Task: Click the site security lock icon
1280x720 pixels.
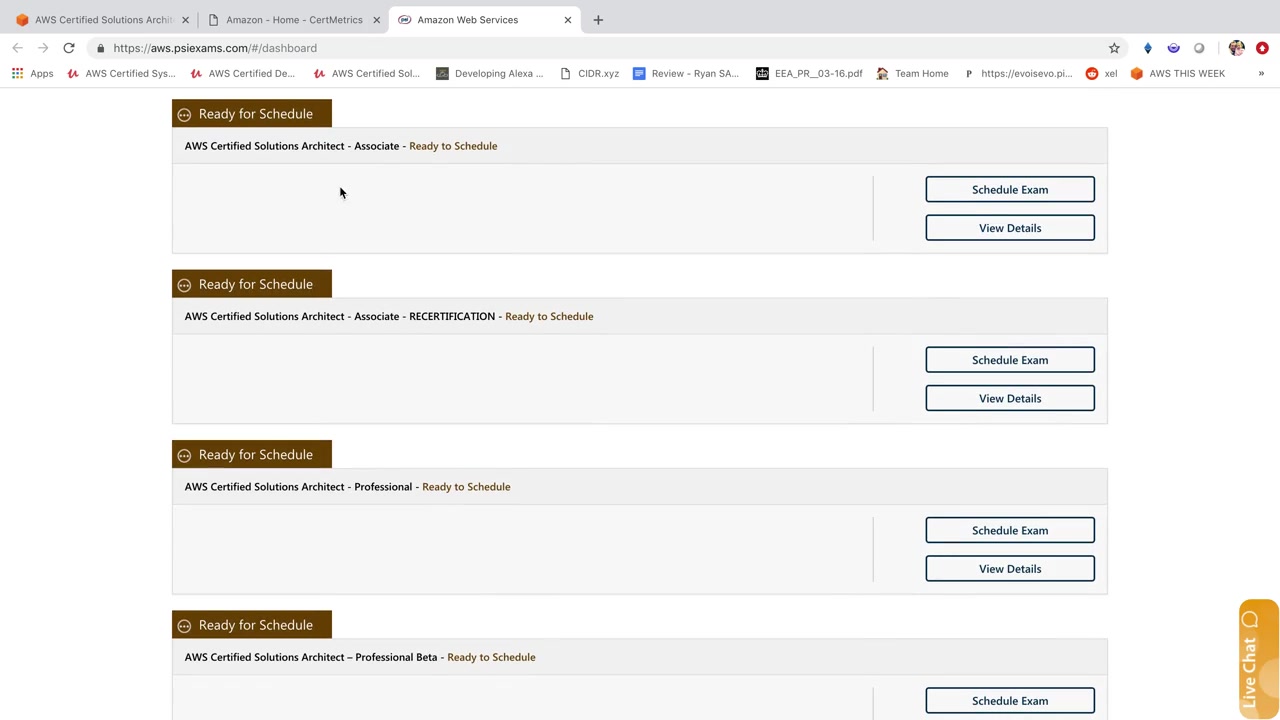Action: click(x=100, y=48)
